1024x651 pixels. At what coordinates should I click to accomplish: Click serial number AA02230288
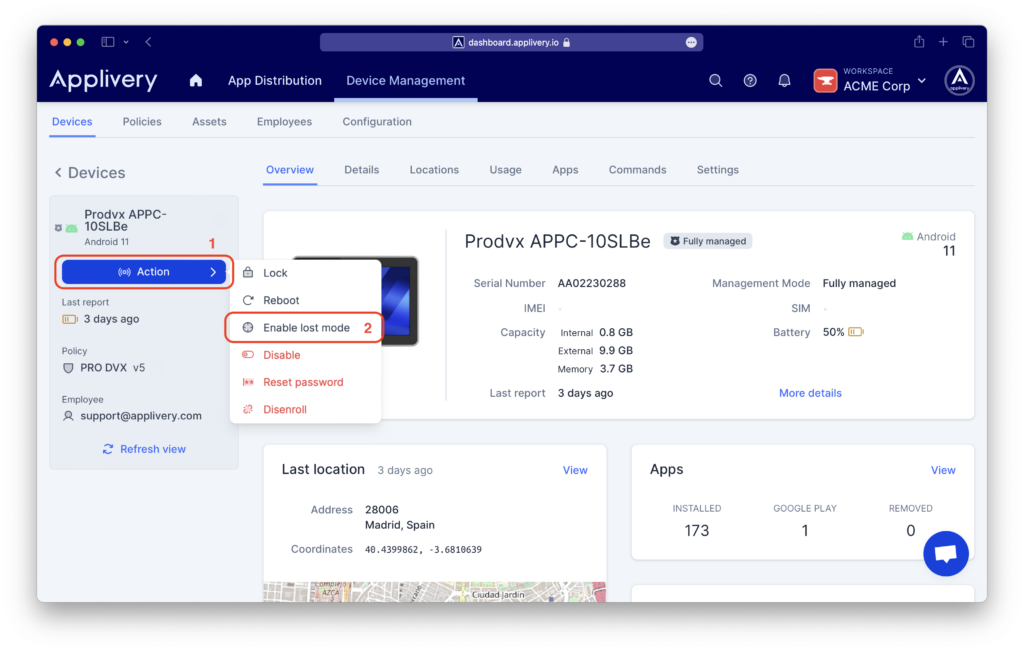pos(592,283)
